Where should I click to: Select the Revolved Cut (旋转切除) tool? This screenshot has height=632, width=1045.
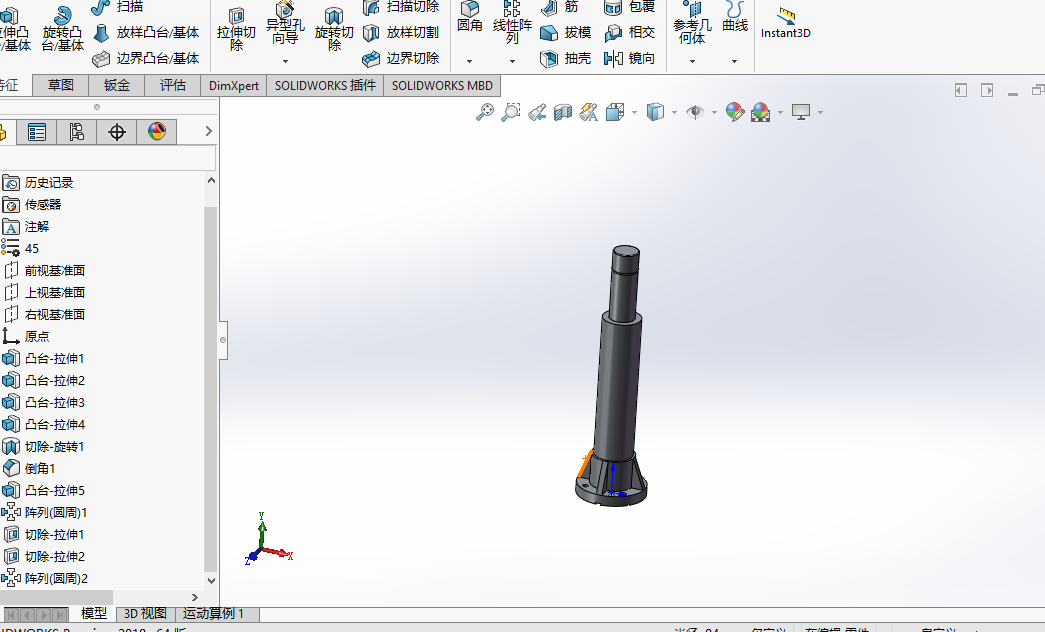coord(334,30)
